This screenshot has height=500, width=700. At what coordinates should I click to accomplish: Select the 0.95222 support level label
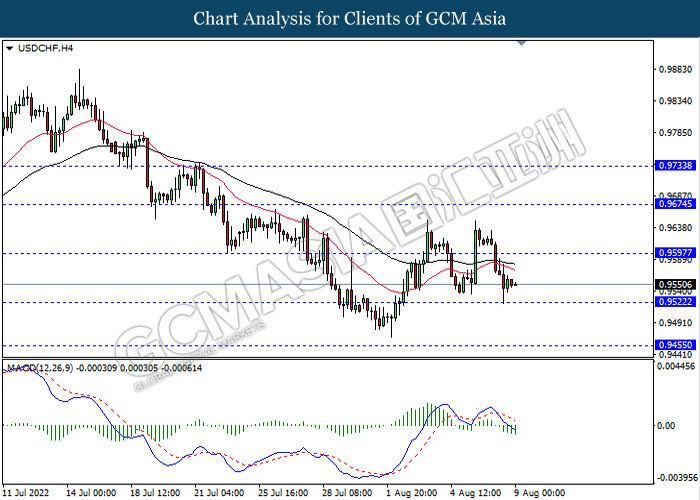[675, 302]
